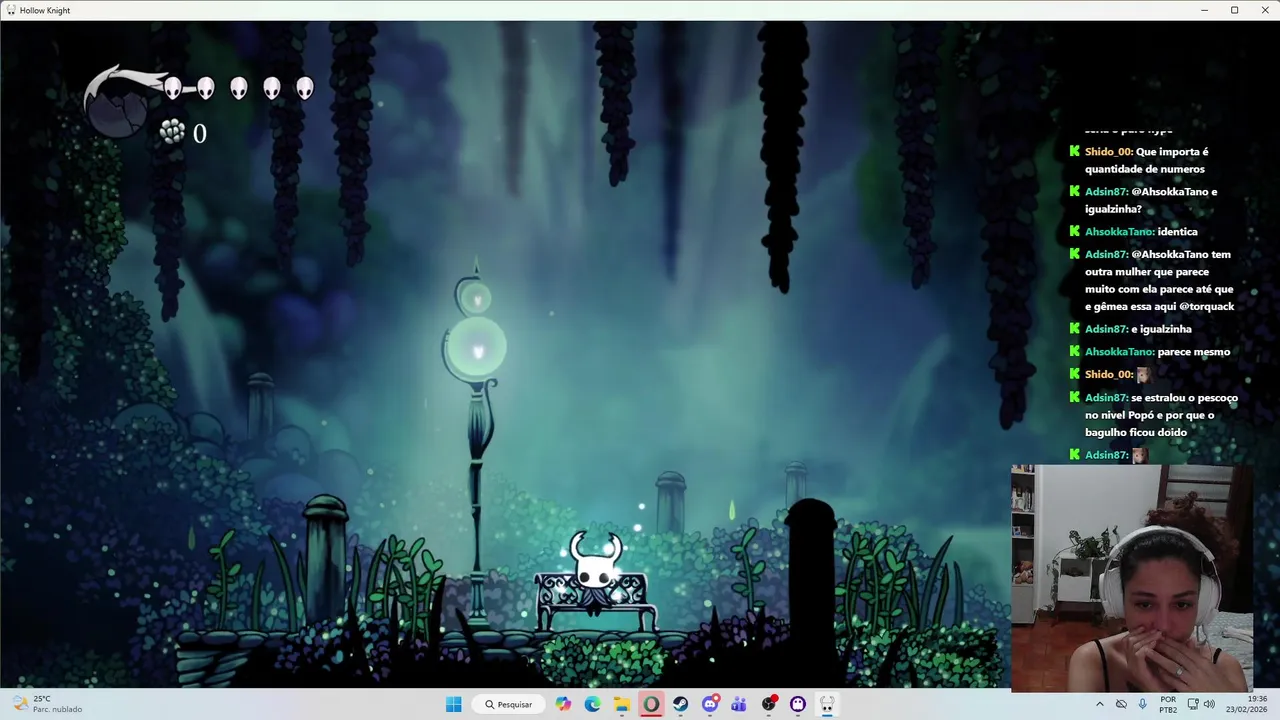Click the streamer webcam overlay
Screen dimensions: 1280x720
[x=1132, y=578]
